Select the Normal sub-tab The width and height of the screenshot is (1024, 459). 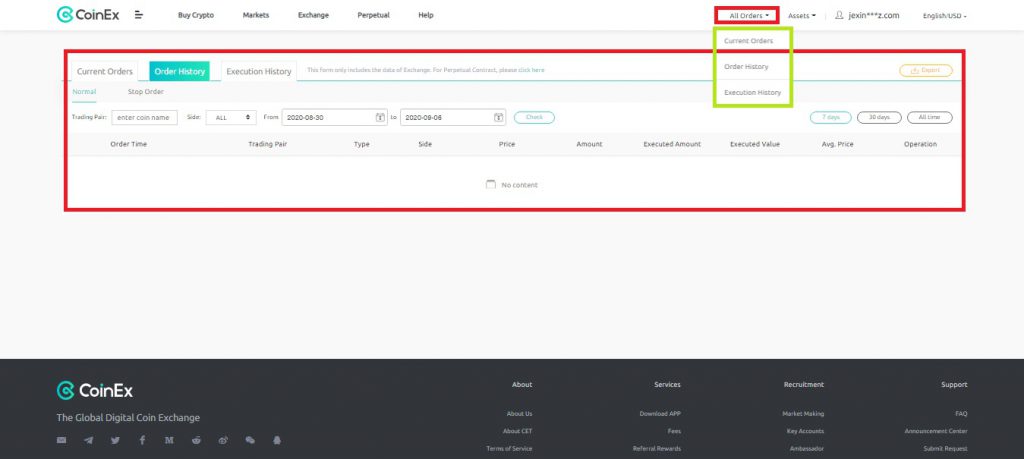[x=84, y=92]
